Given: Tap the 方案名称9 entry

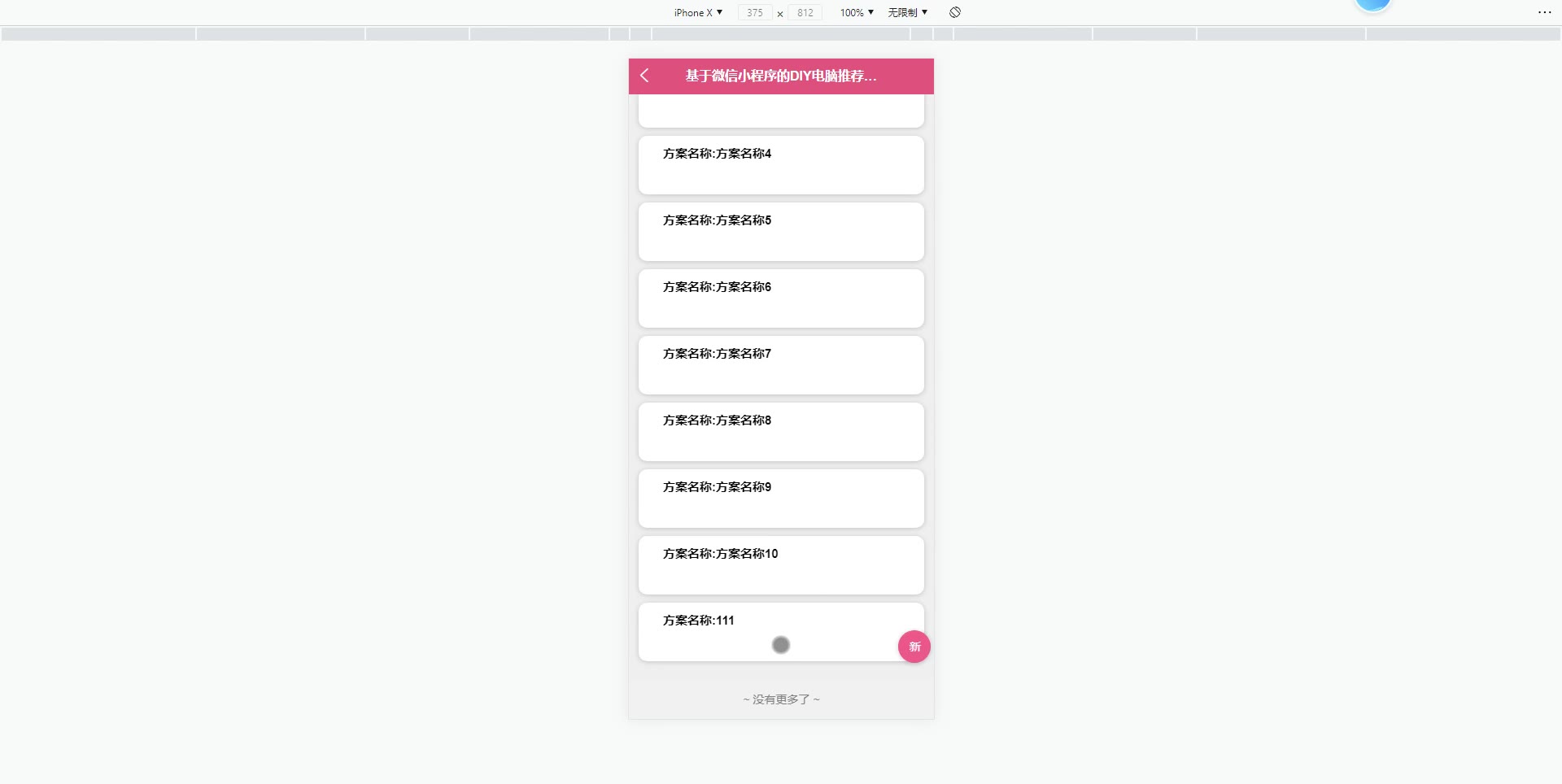Looking at the screenshot, I should (781, 499).
